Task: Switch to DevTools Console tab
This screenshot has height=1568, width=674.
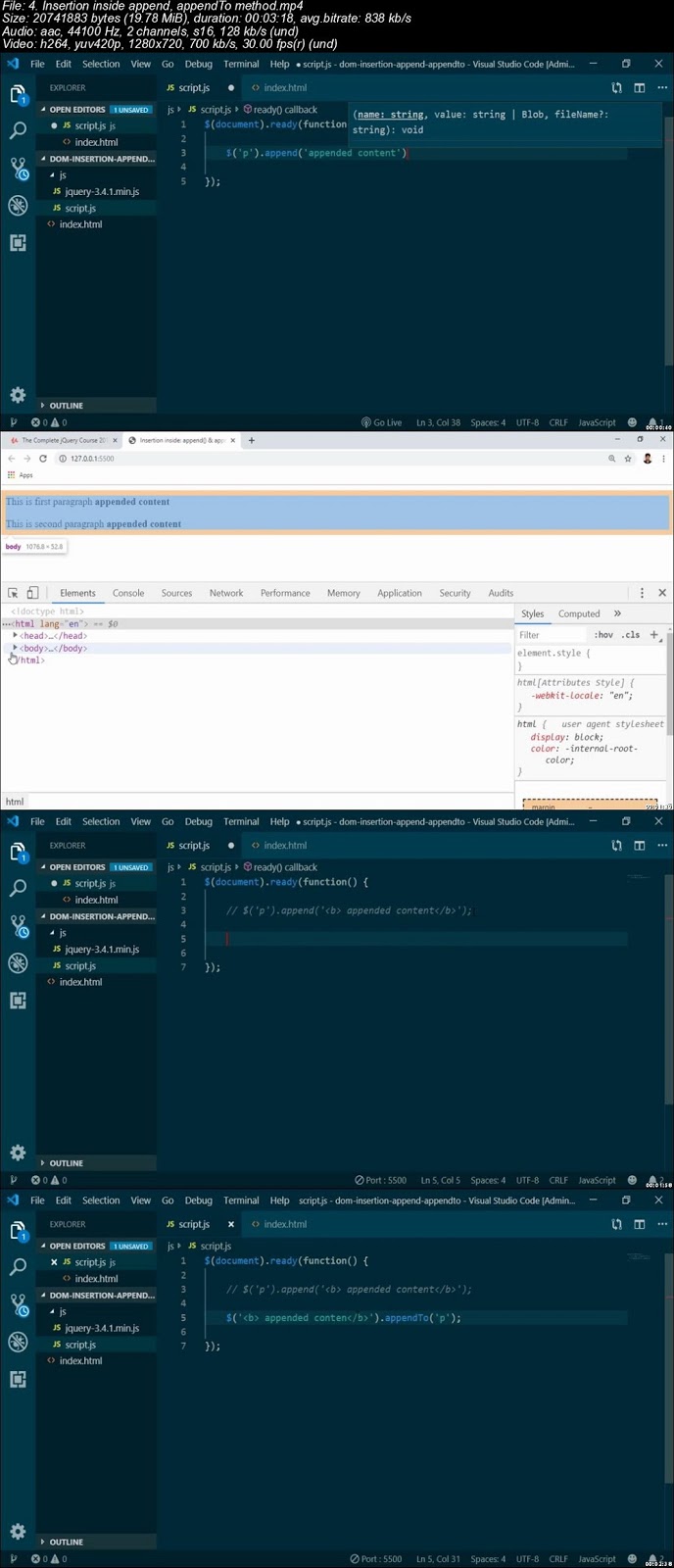Action: point(128,593)
